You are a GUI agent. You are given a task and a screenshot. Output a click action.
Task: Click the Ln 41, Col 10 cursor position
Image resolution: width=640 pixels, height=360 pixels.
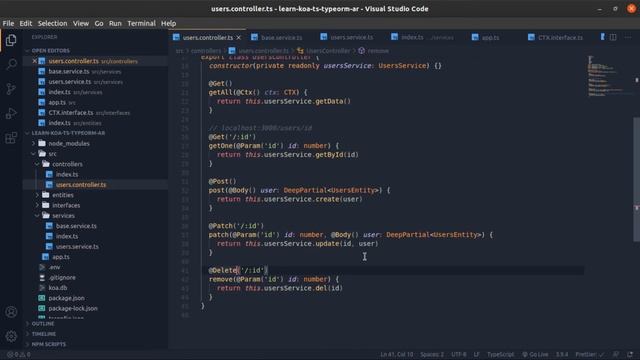coord(396,354)
